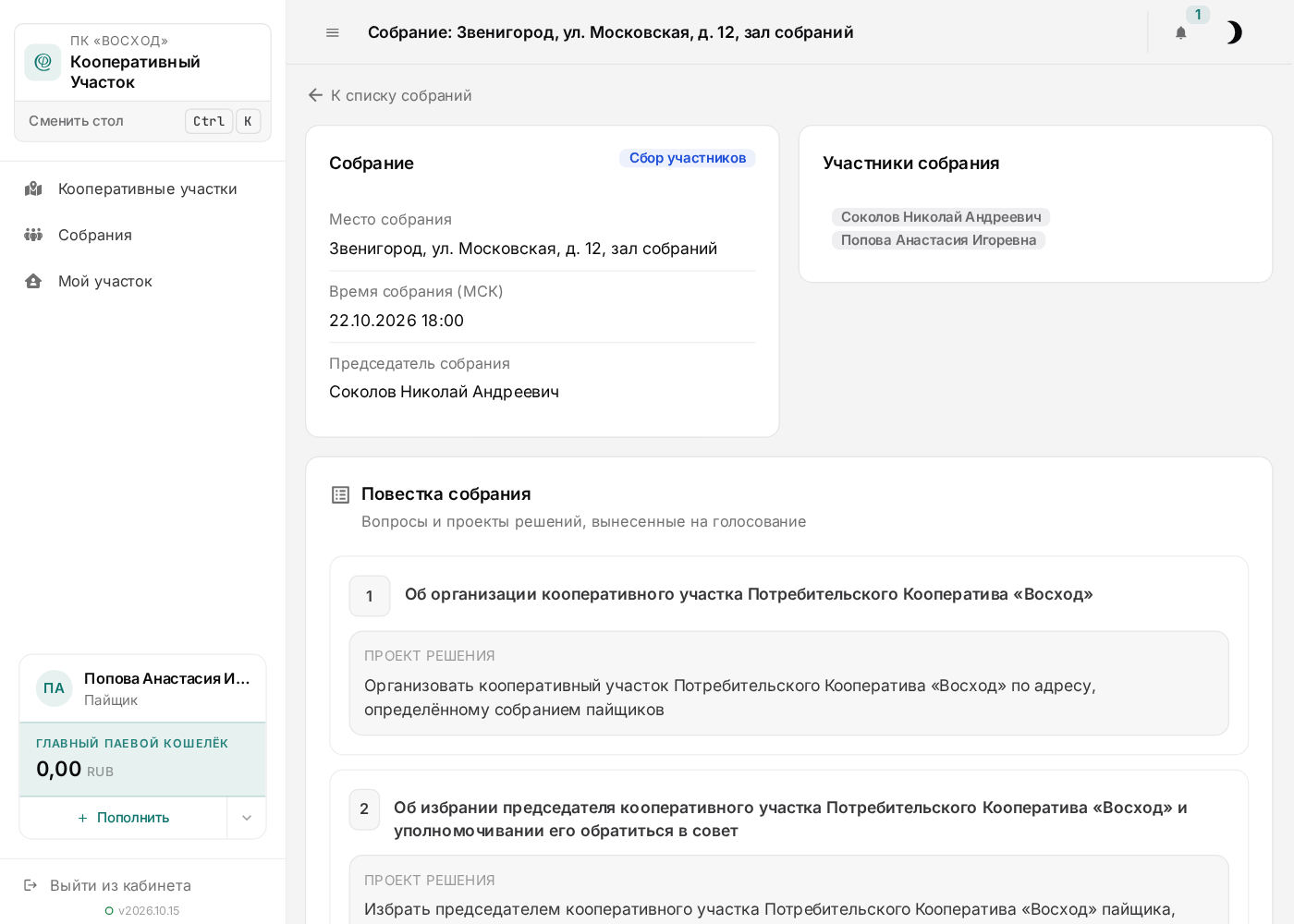Toggle dark mode moon icon
Viewport: 1294px width, 924px height.
pyautogui.click(x=1234, y=32)
